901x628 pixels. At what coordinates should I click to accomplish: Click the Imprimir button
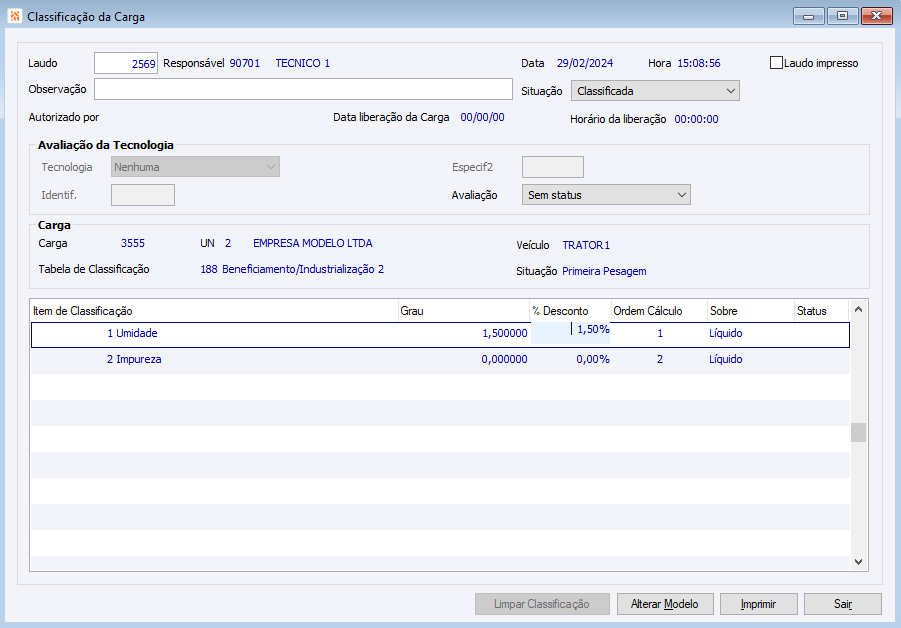758,604
